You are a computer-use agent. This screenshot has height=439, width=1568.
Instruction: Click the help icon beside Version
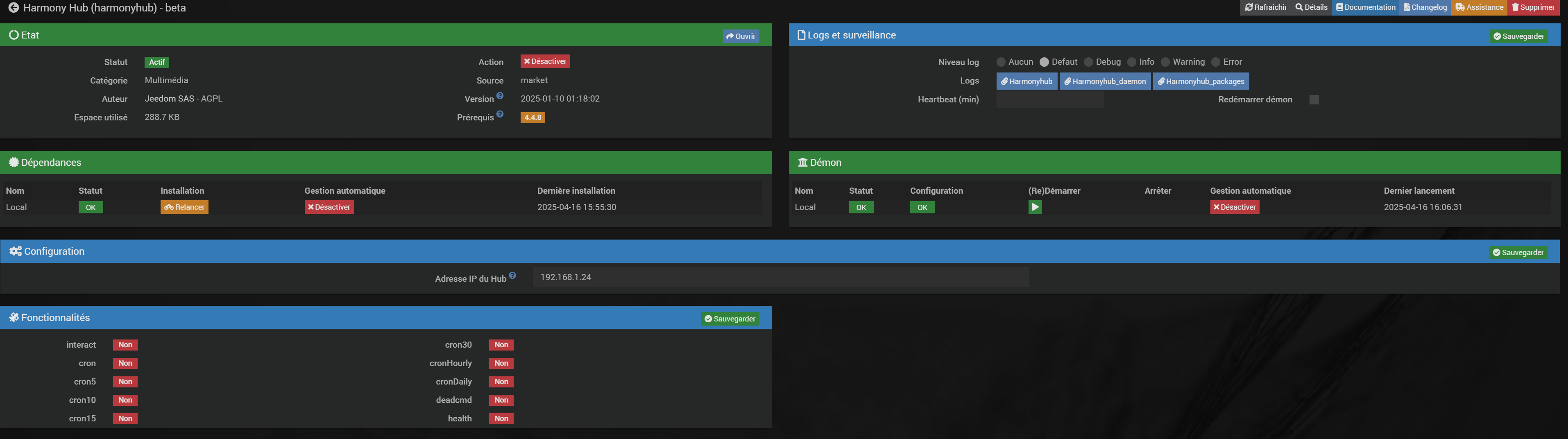point(500,95)
